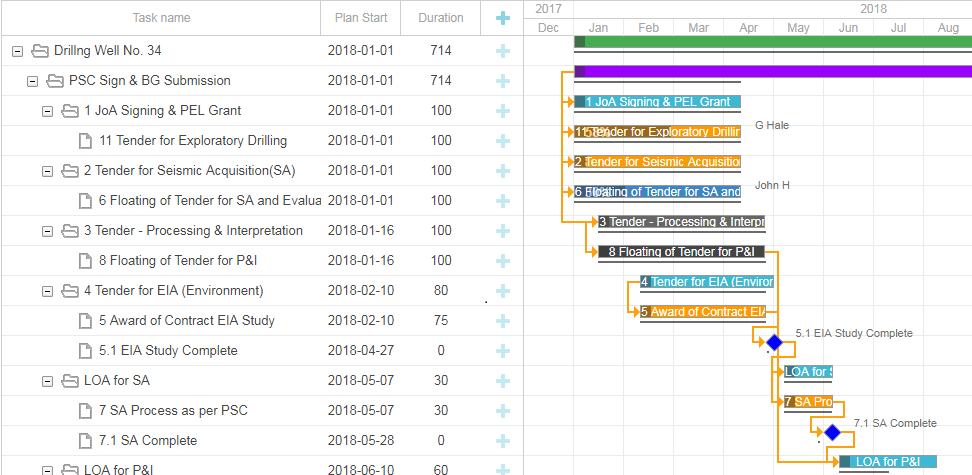Click the Mar month header in timeline

pyautogui.click(x=699, y=27)
